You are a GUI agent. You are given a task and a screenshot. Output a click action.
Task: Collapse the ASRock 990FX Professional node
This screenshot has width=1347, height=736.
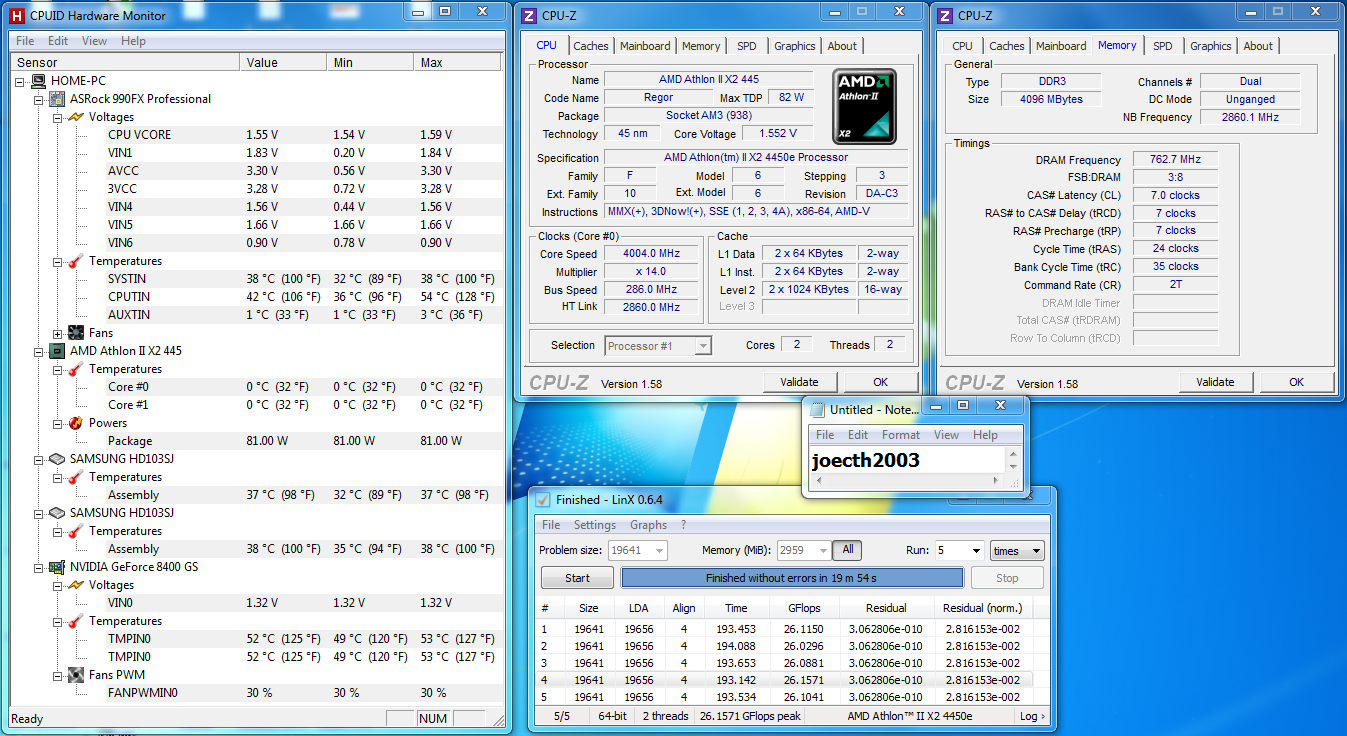coord(40,99)
